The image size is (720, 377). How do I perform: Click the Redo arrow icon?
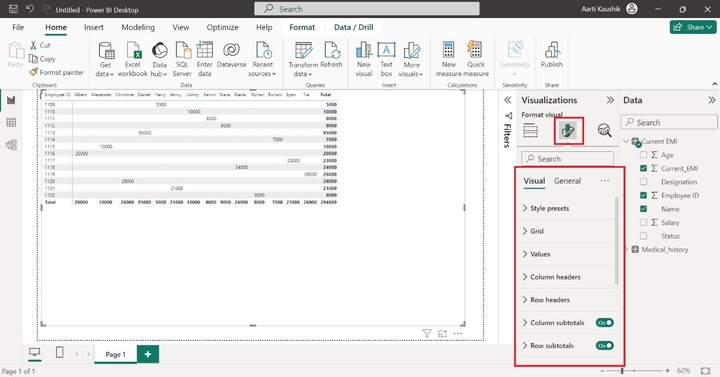click(x=46, y=9)
